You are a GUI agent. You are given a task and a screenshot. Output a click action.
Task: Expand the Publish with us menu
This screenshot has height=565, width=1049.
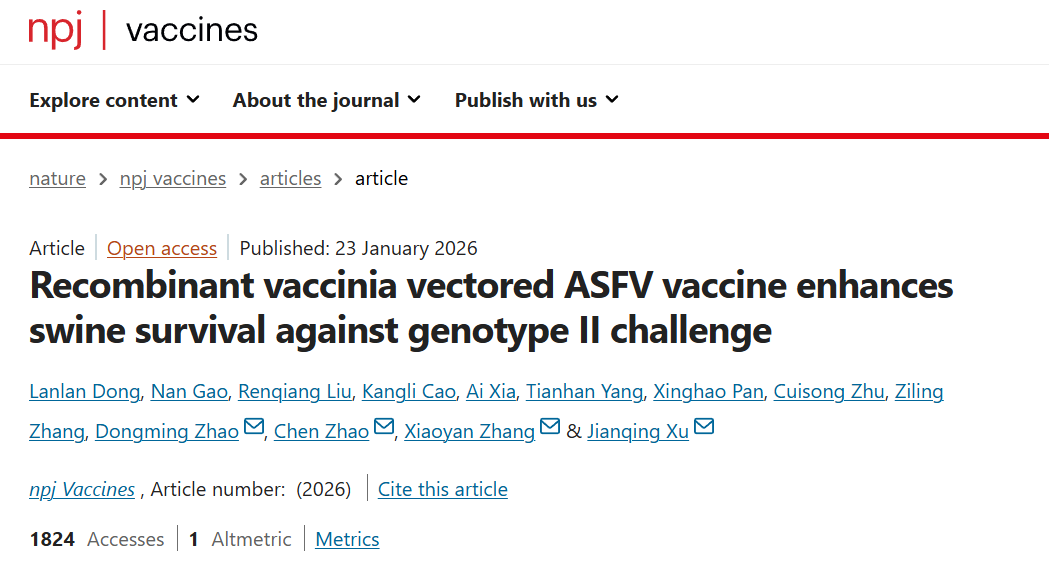pyautogui.click(x=536, y=100)
